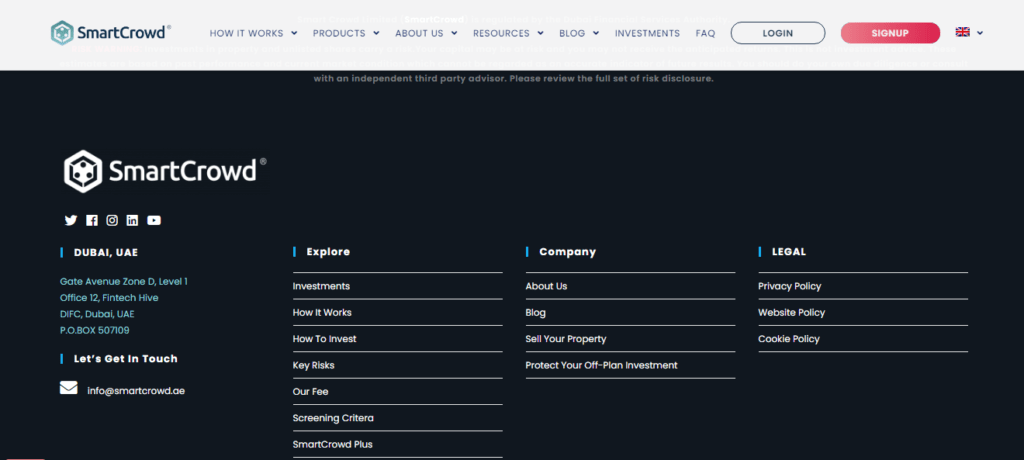Open SmartCrowd Plus link
Viewport: 1024px width, 460px height.
coord(332,444)
